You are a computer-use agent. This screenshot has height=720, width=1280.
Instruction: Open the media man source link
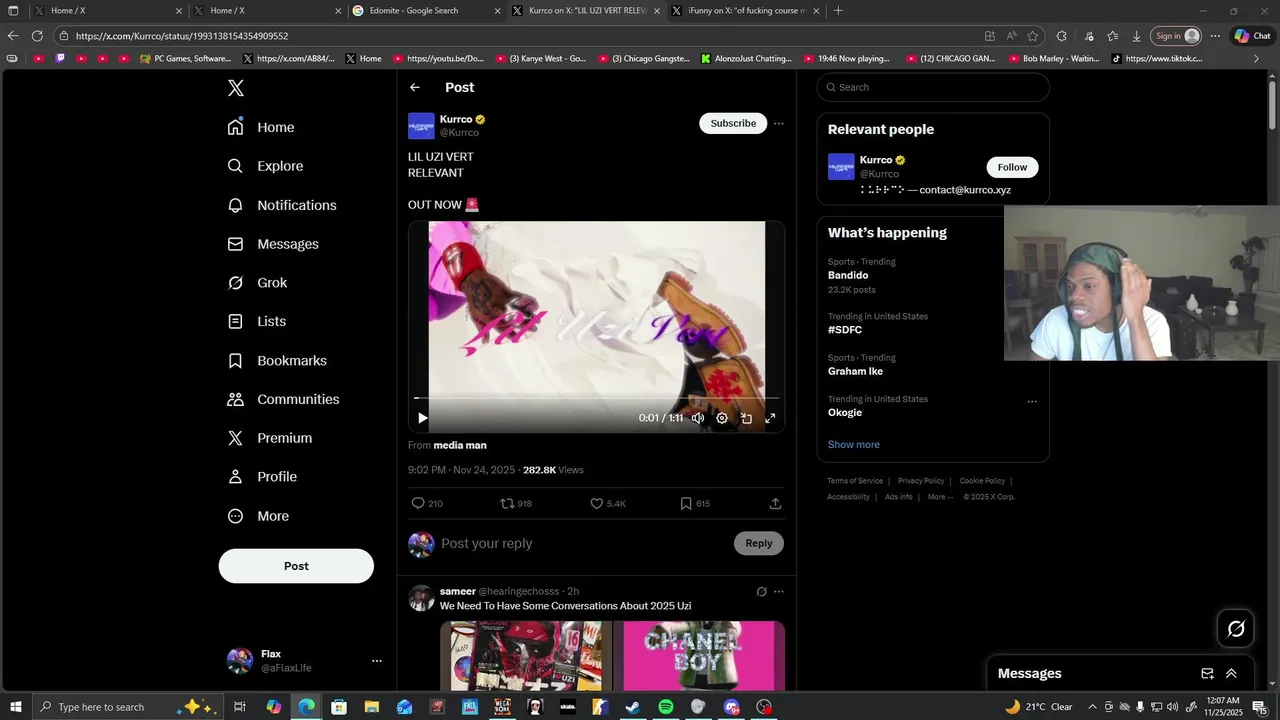pos(460,445)
